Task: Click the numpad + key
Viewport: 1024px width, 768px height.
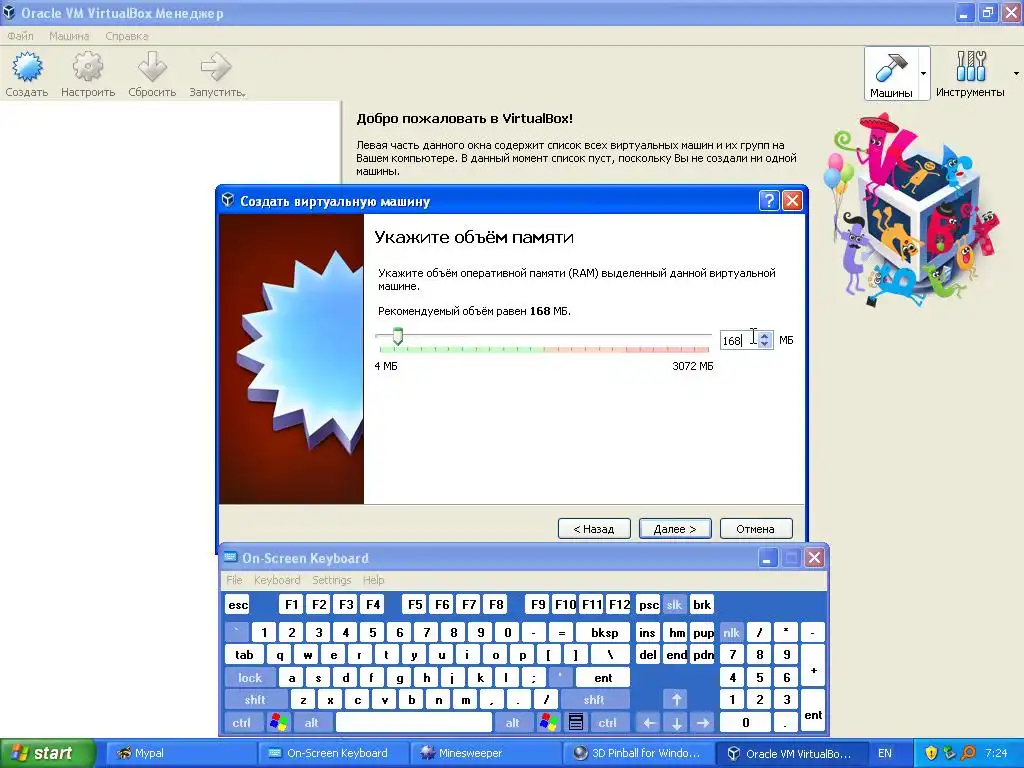Action: 813,666
